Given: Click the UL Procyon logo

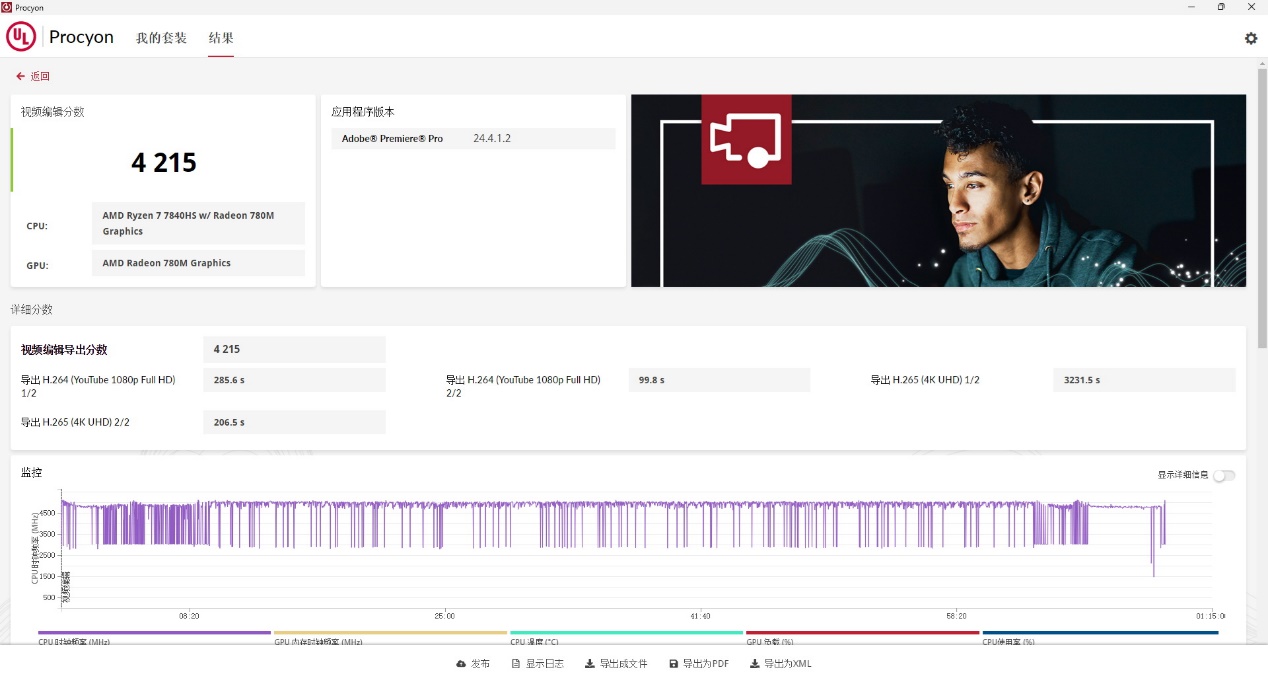Looking at the screenshot, I should tap(61, 37).
